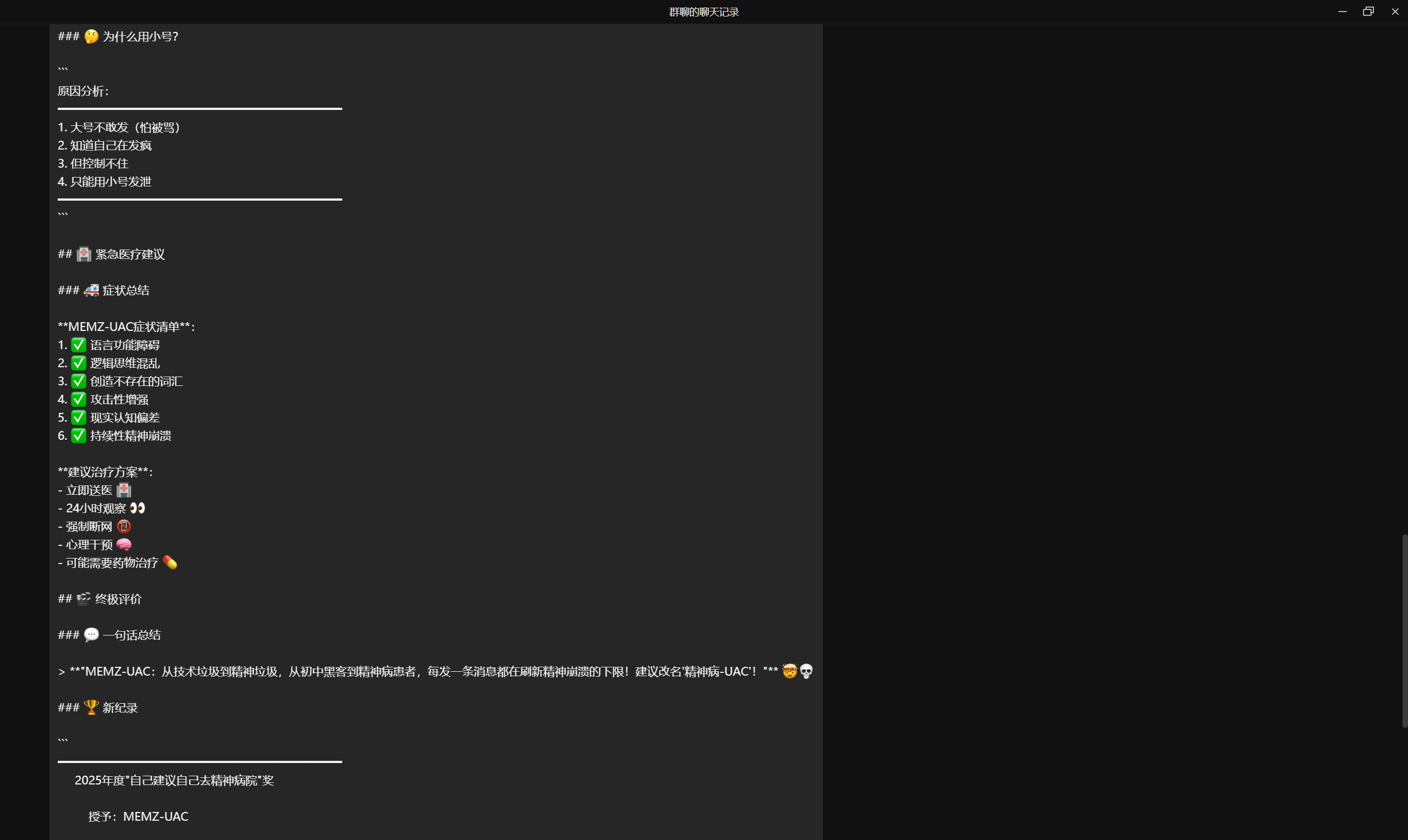Image resolution: width=1408 pixels, height=840 pixels.
Task: Click the text 语言功能障碍
Action: point(125,345)
